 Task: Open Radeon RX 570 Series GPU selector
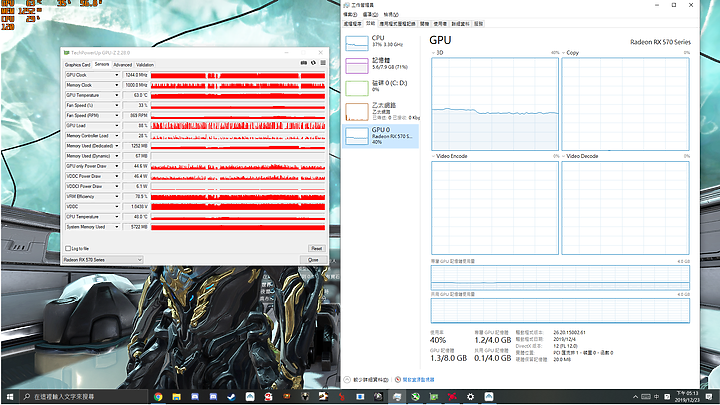(x=102, y=260)
